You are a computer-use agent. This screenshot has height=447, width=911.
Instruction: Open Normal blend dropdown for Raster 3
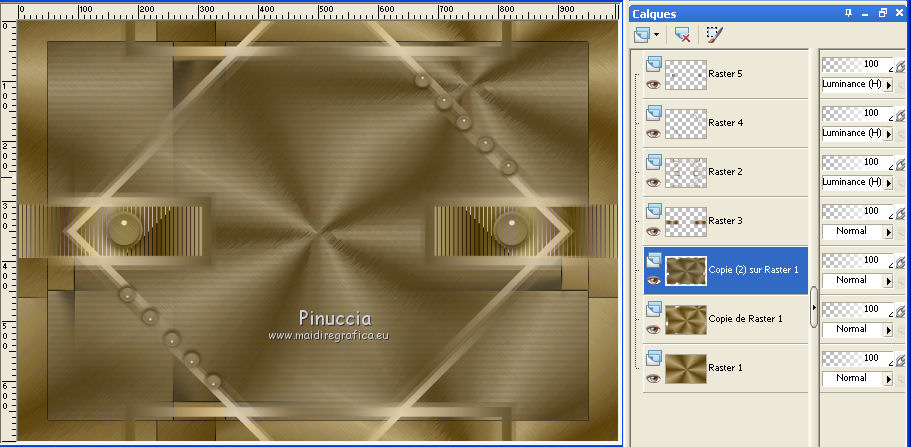888,231
